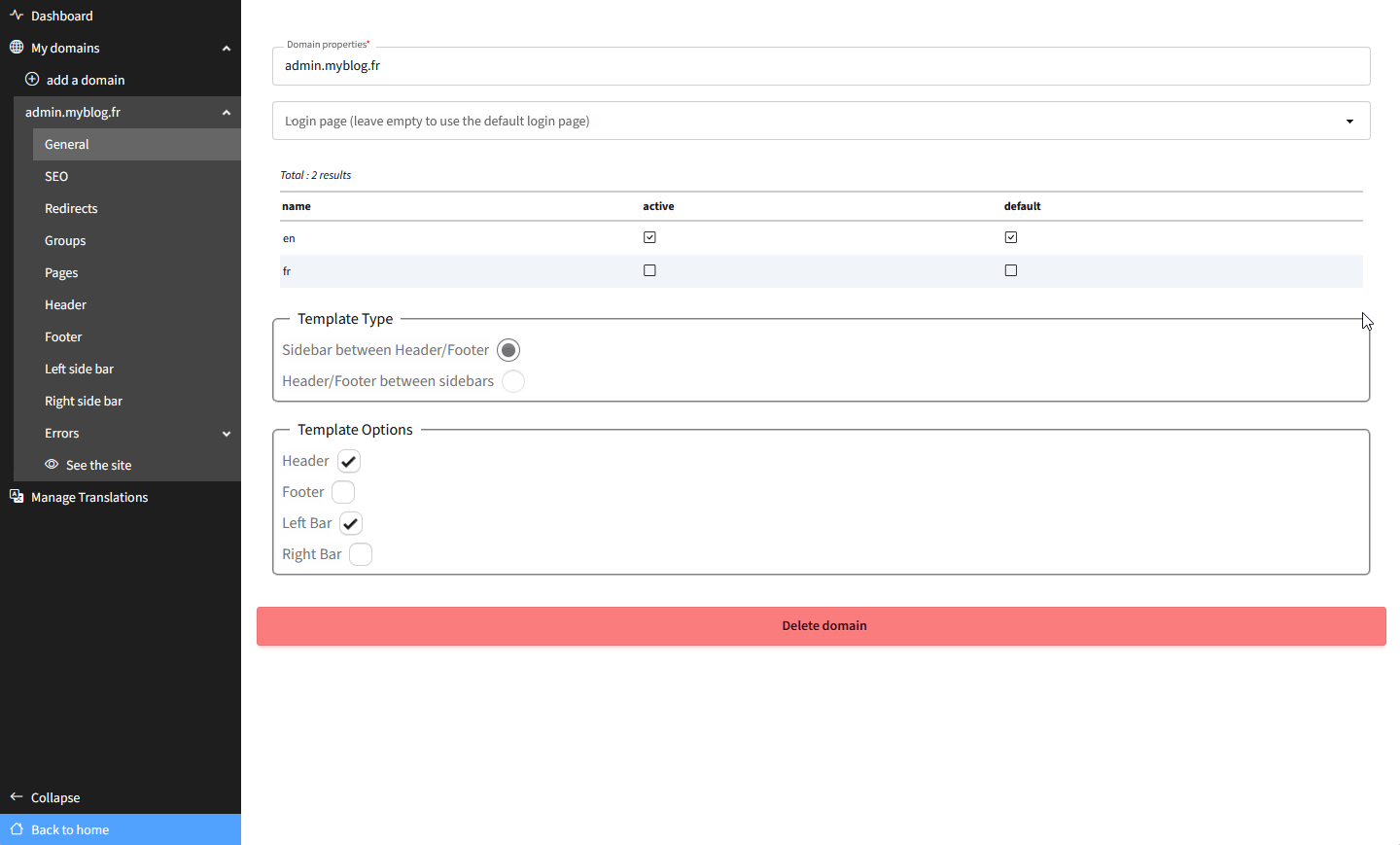Go to the Redirects section

71,208
